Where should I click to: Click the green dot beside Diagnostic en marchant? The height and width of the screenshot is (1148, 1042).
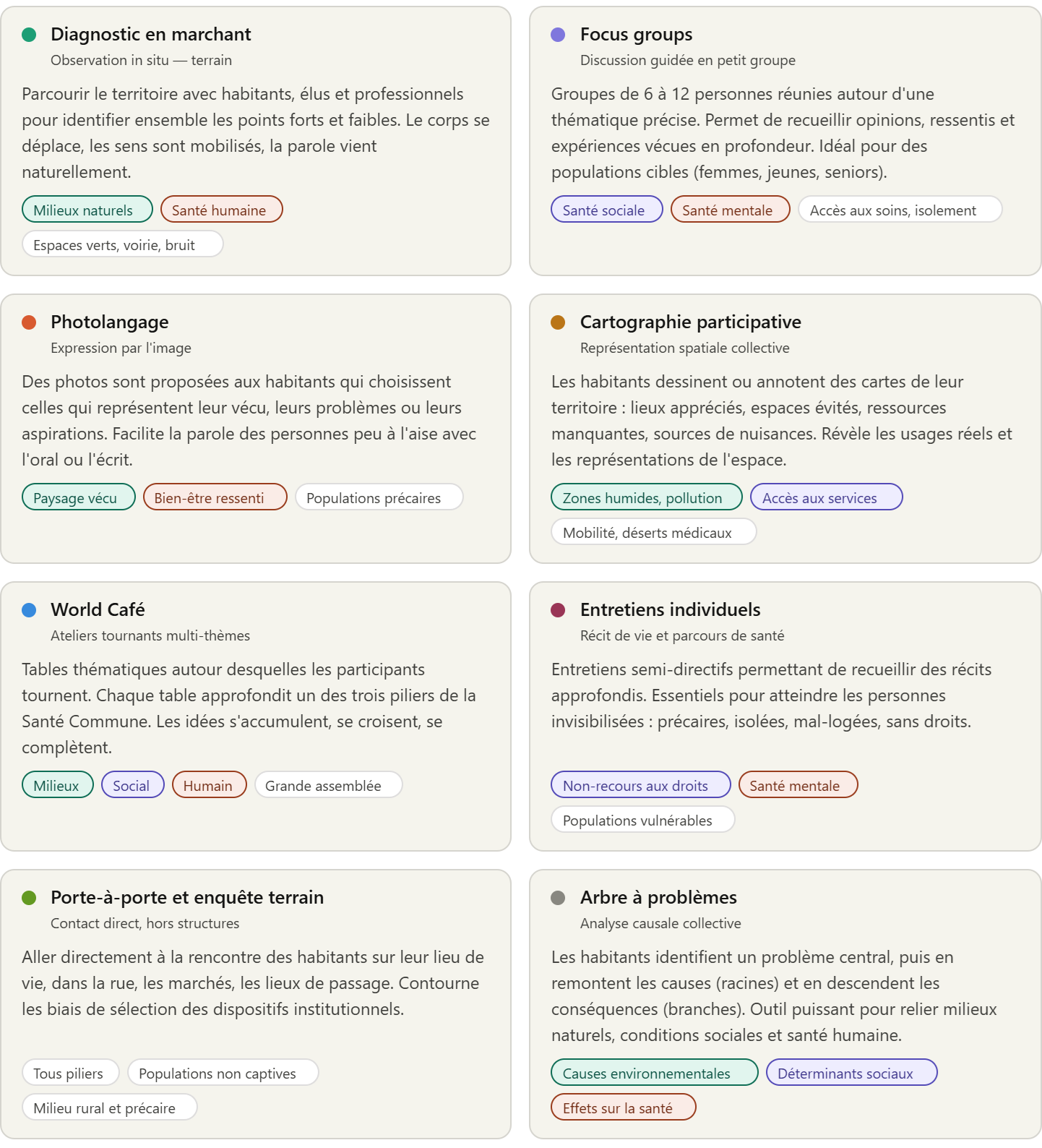pos(29,35)
